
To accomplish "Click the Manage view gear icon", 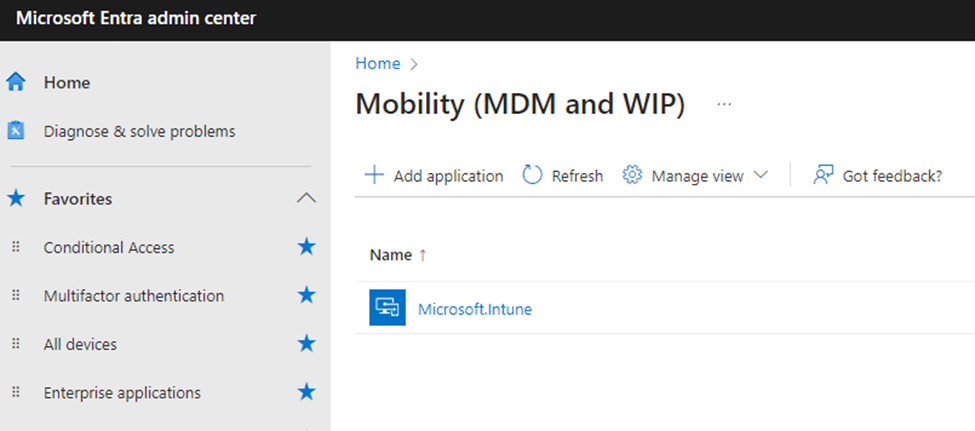I will (632, 175).
